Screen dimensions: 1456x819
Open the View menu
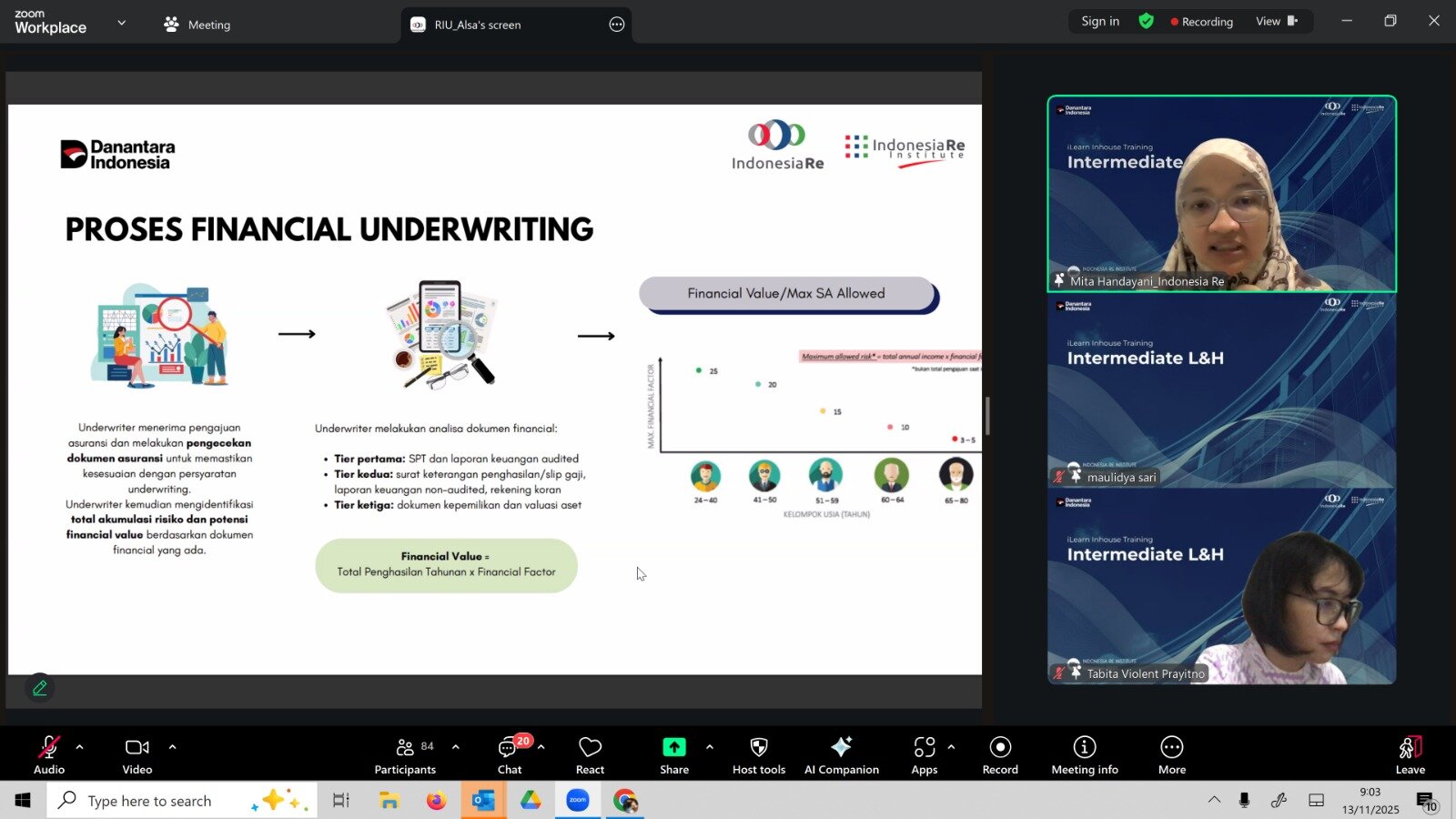click(1276, 21)
